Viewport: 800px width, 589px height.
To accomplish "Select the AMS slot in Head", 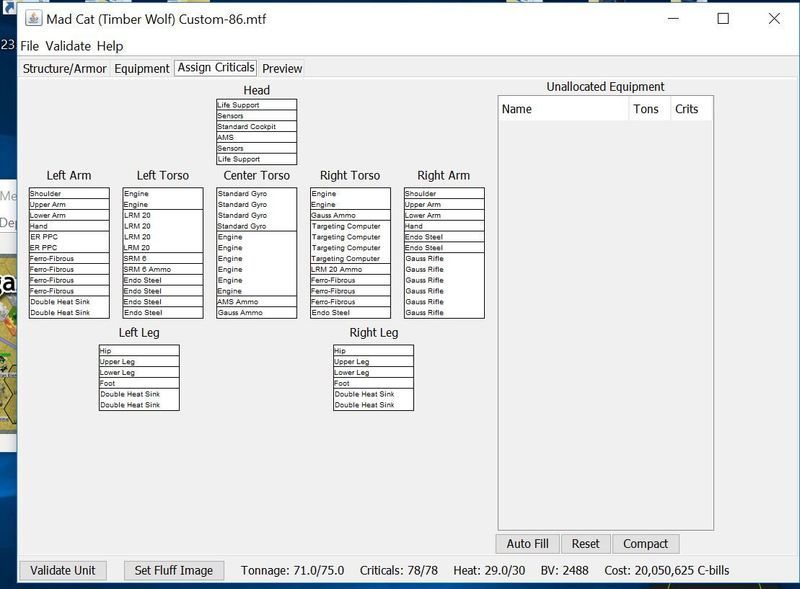I will [257, 137].
